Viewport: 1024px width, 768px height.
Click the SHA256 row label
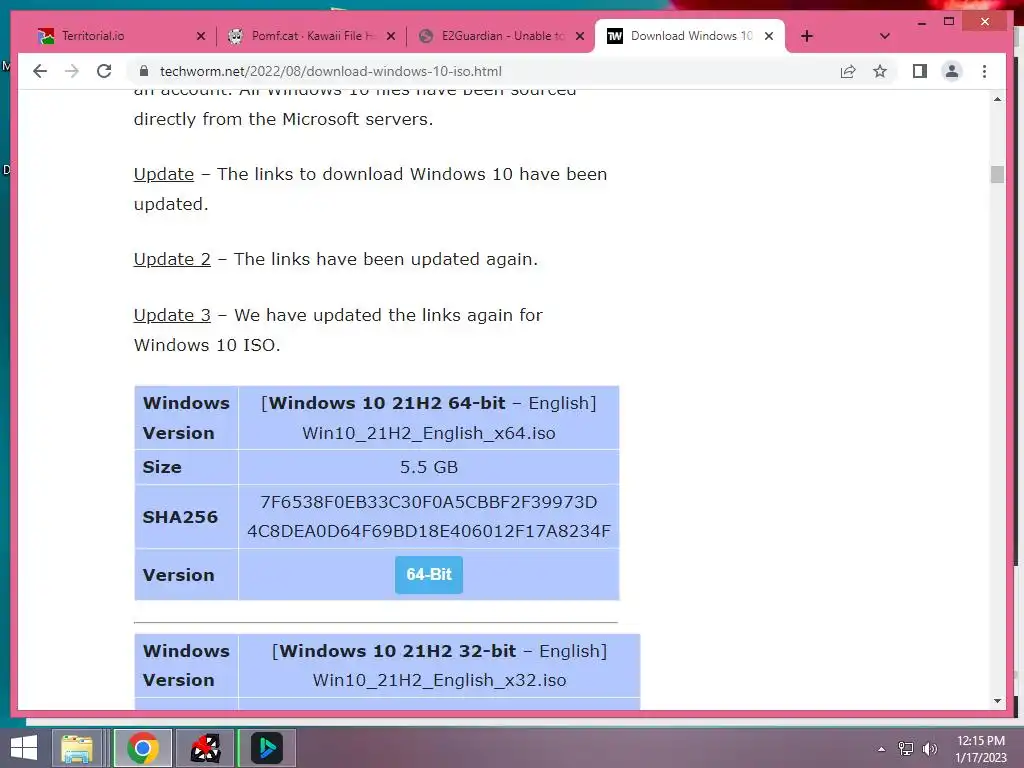coord(180,517)
